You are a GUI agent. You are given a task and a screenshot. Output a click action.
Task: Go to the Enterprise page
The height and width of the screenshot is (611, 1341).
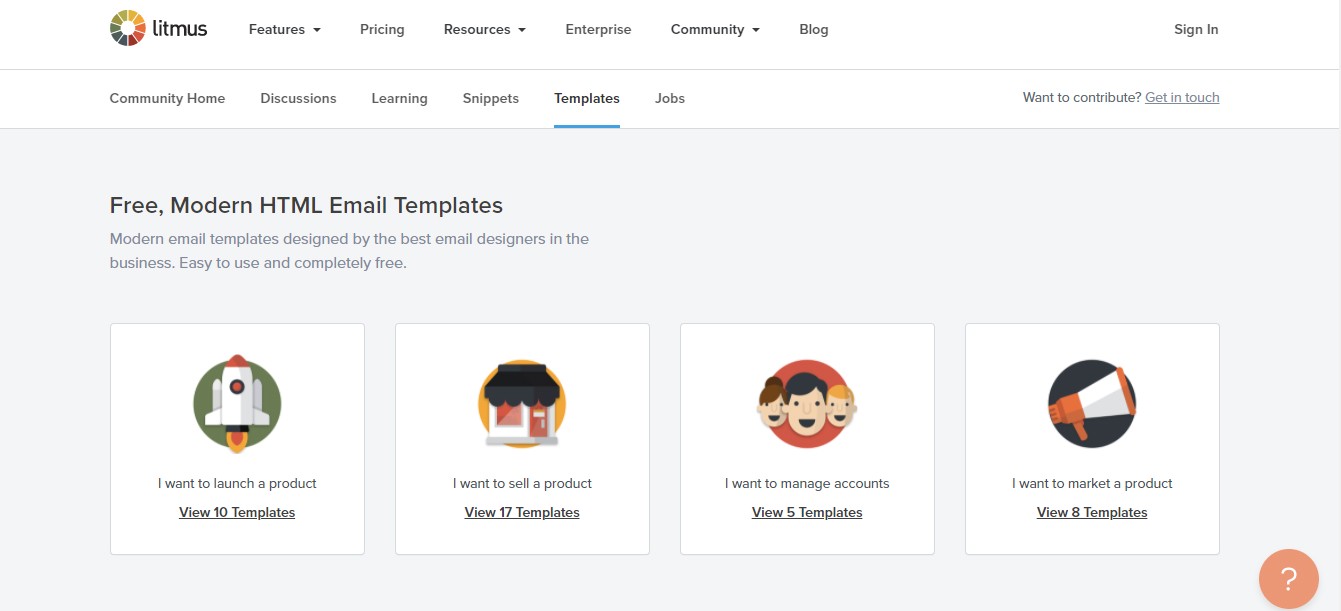click(598, 30)
